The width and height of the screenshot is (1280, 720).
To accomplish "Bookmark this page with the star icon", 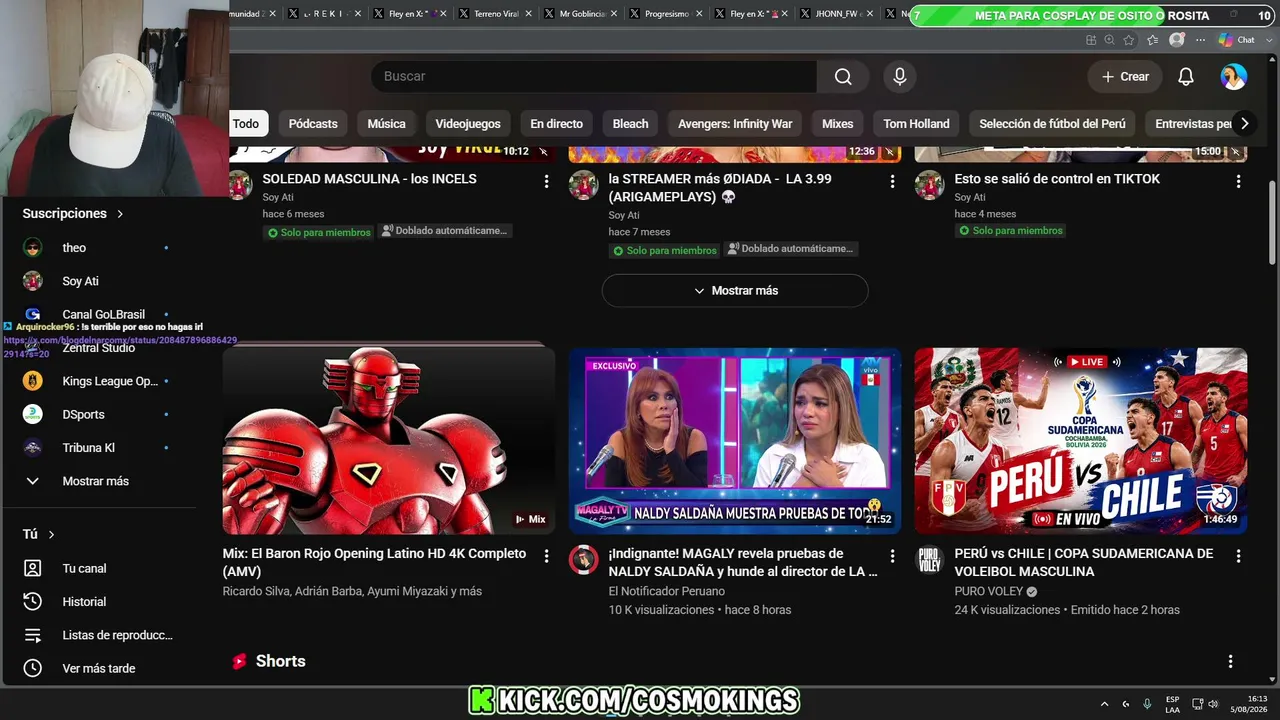I will pos(1129,40).
